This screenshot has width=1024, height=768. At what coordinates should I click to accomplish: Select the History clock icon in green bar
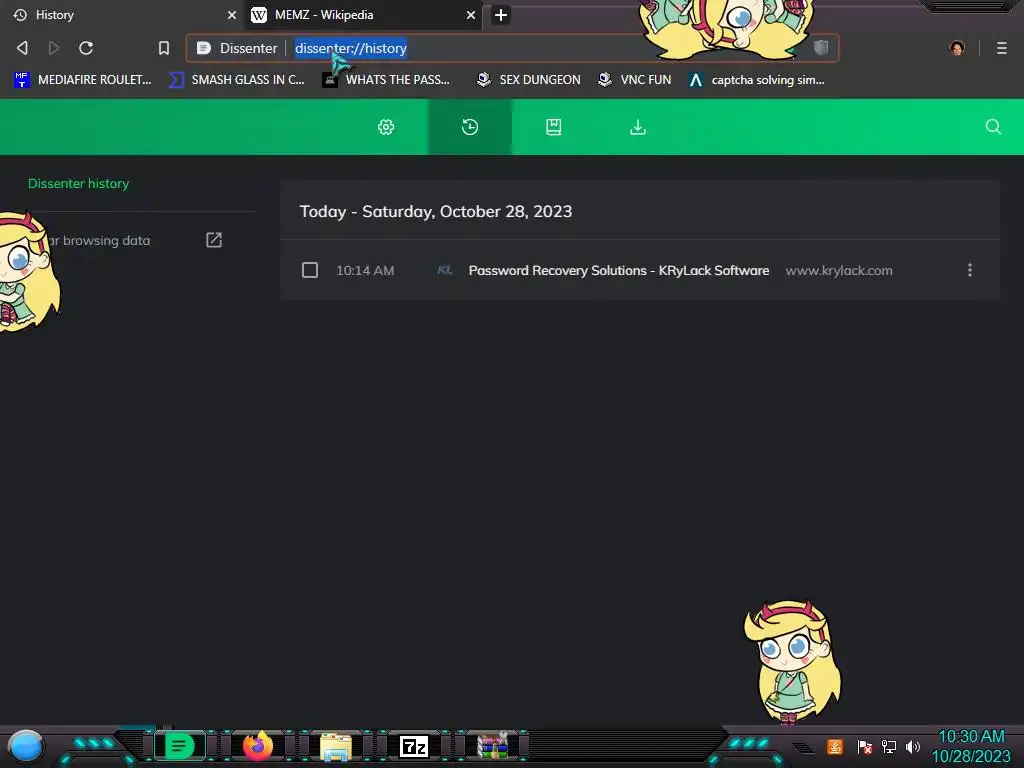pyautogui.click(x=470, y=127)
